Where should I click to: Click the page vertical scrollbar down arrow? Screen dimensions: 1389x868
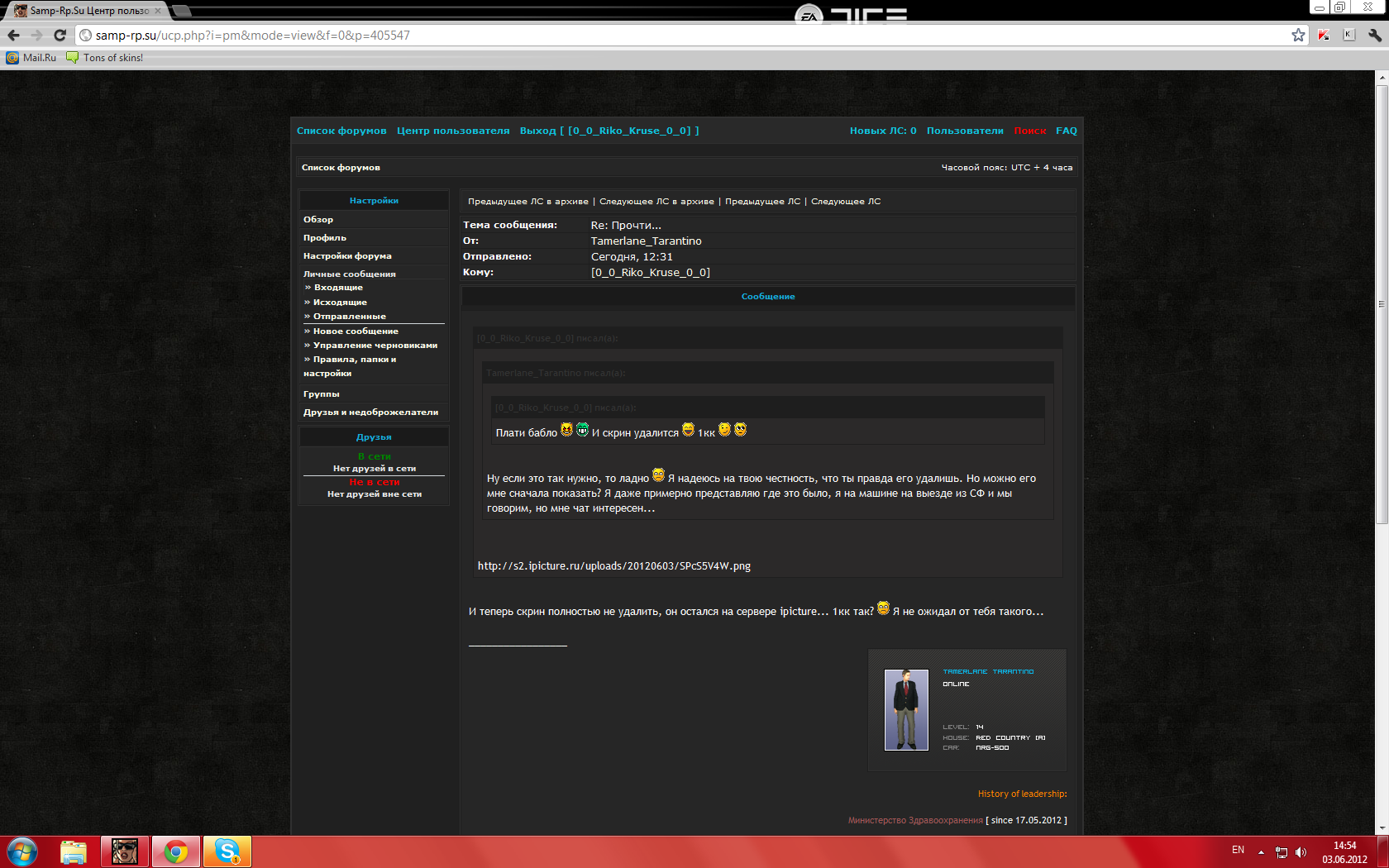point(1382,827)
